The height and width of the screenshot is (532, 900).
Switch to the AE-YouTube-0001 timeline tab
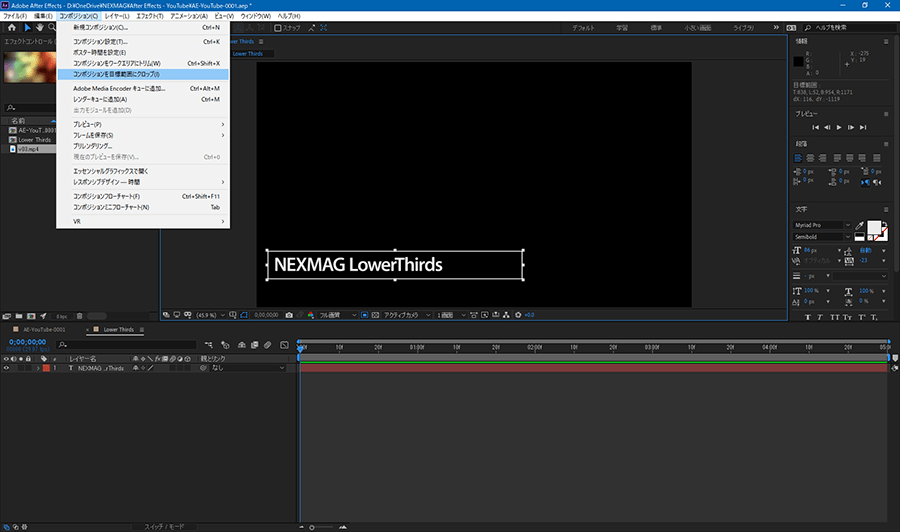[44, 329]
